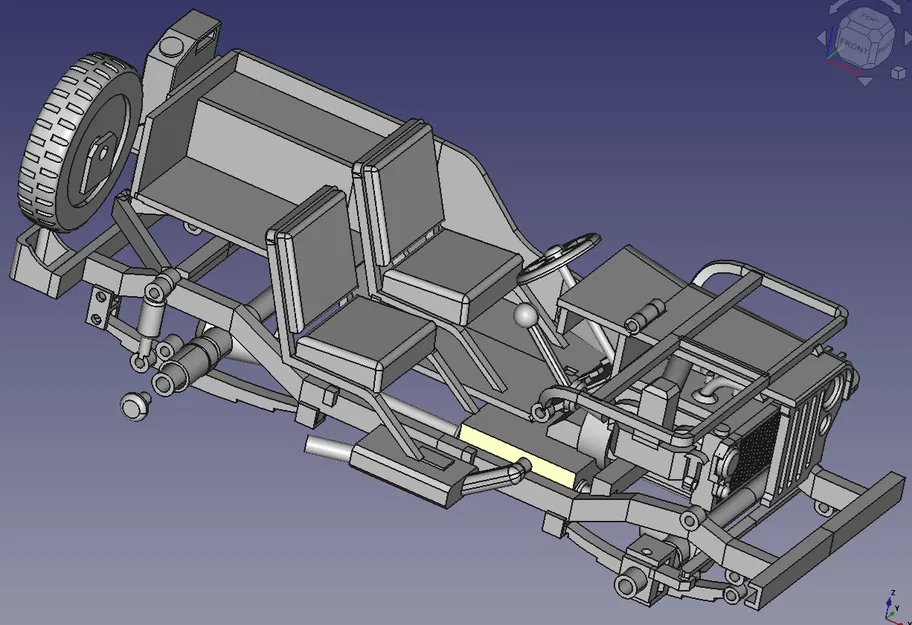The width and height of the screenshot is (912, 625).
Task: Rotate view left with the cube's left arrow
Action: coord(822,38)
